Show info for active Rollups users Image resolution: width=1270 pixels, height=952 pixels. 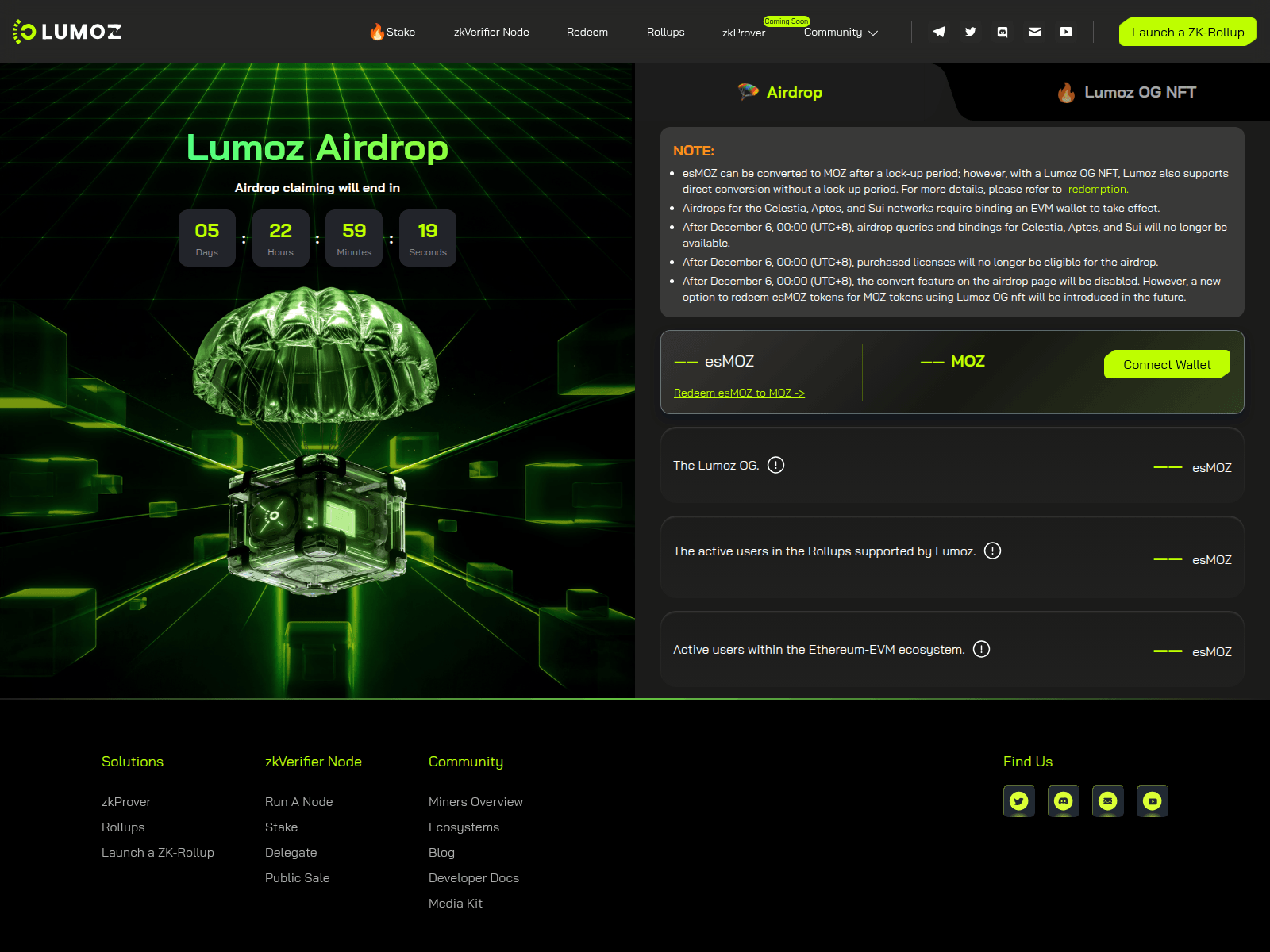point(992,551)
